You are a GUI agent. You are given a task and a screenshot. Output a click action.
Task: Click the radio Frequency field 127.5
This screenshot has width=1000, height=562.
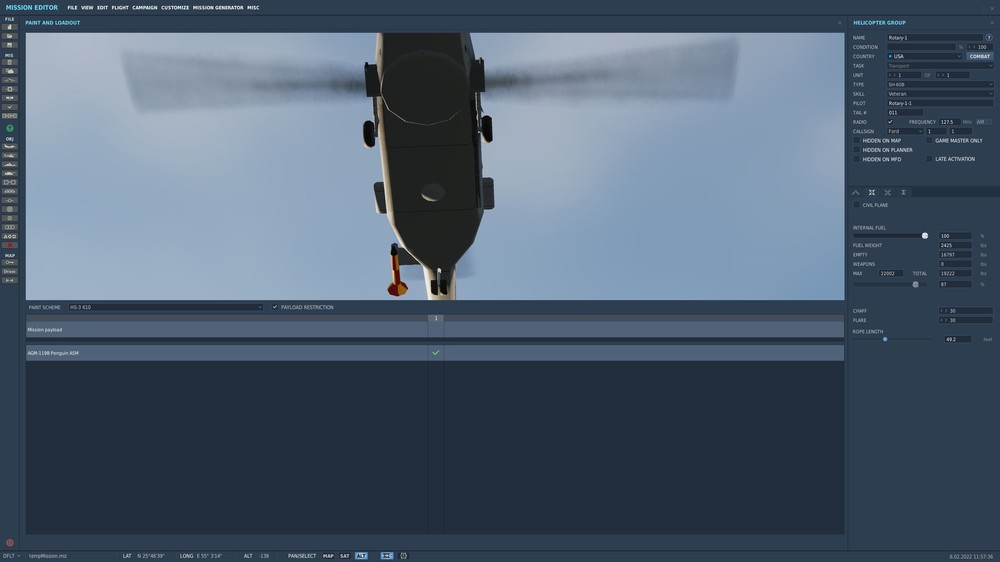click(x=949, y=122)
